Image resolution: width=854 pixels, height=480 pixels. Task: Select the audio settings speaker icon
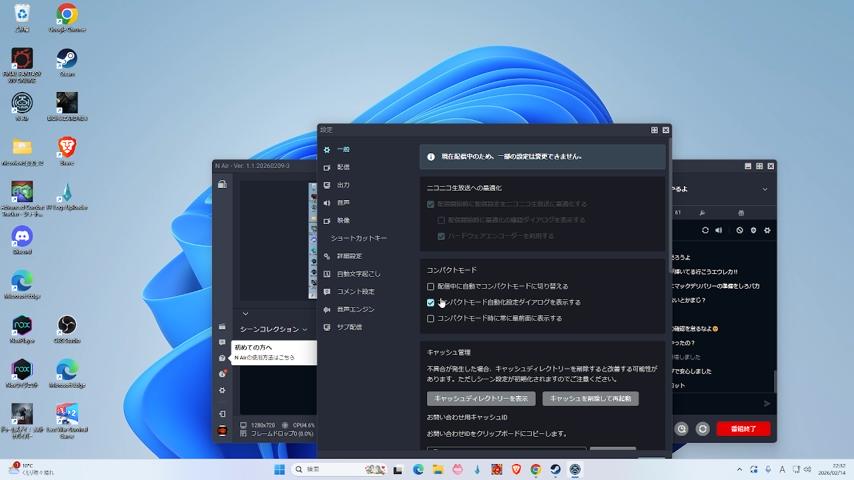coord(327,203)
